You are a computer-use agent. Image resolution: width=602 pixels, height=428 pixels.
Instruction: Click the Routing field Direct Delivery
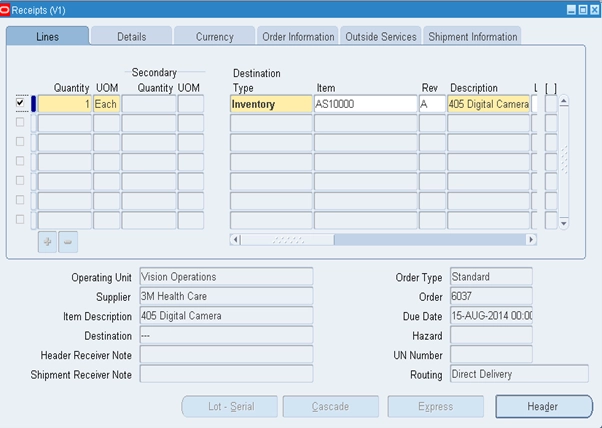tap(519, 374)
